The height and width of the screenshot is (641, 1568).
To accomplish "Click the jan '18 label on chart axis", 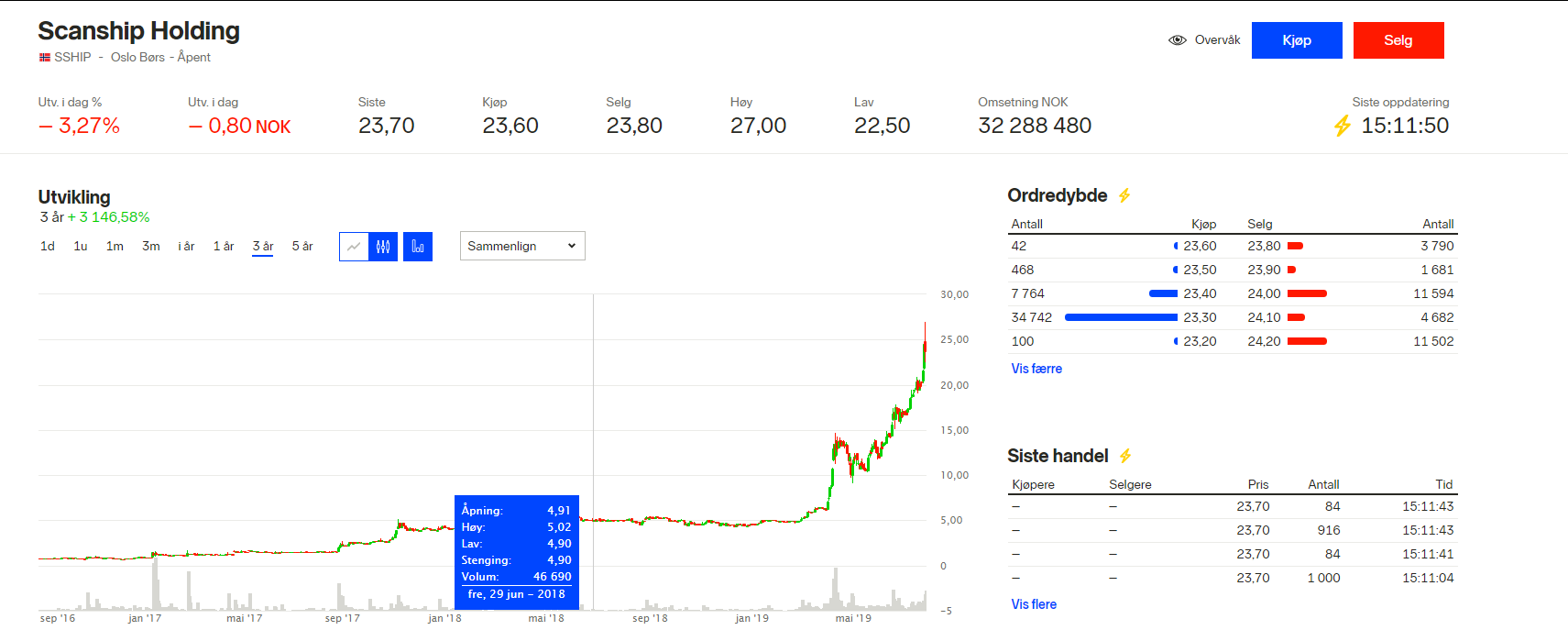I will (444, 618).
